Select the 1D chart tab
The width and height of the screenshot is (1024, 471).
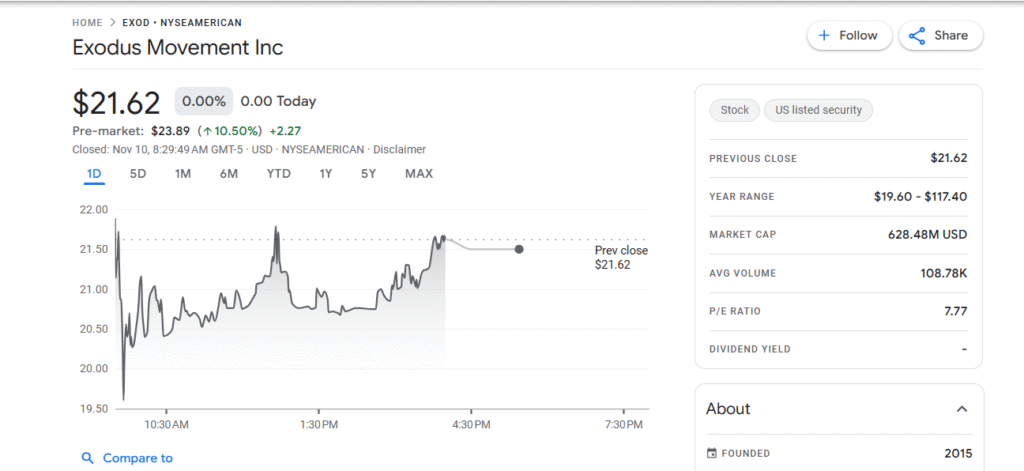point(94,174)
